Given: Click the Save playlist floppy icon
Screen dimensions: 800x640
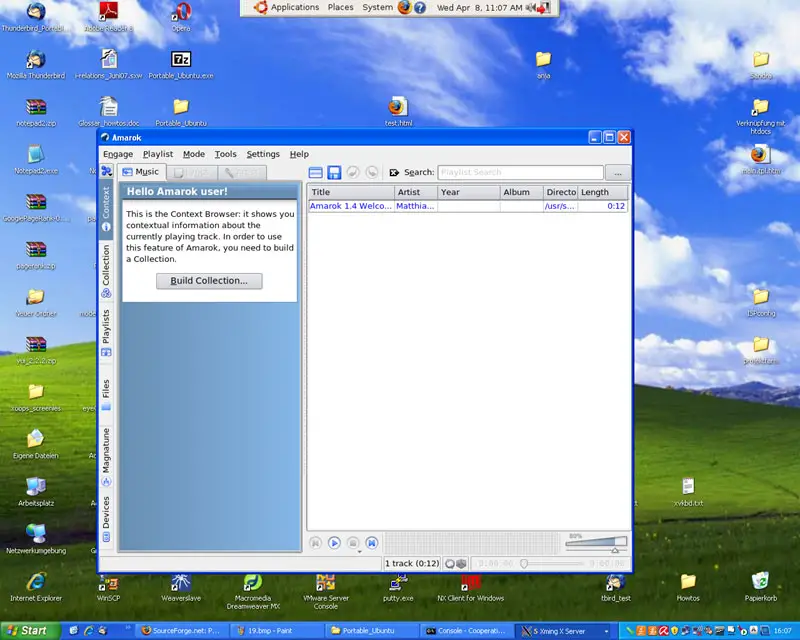Looking at the screenshot, I should click(x=334, y=173).
